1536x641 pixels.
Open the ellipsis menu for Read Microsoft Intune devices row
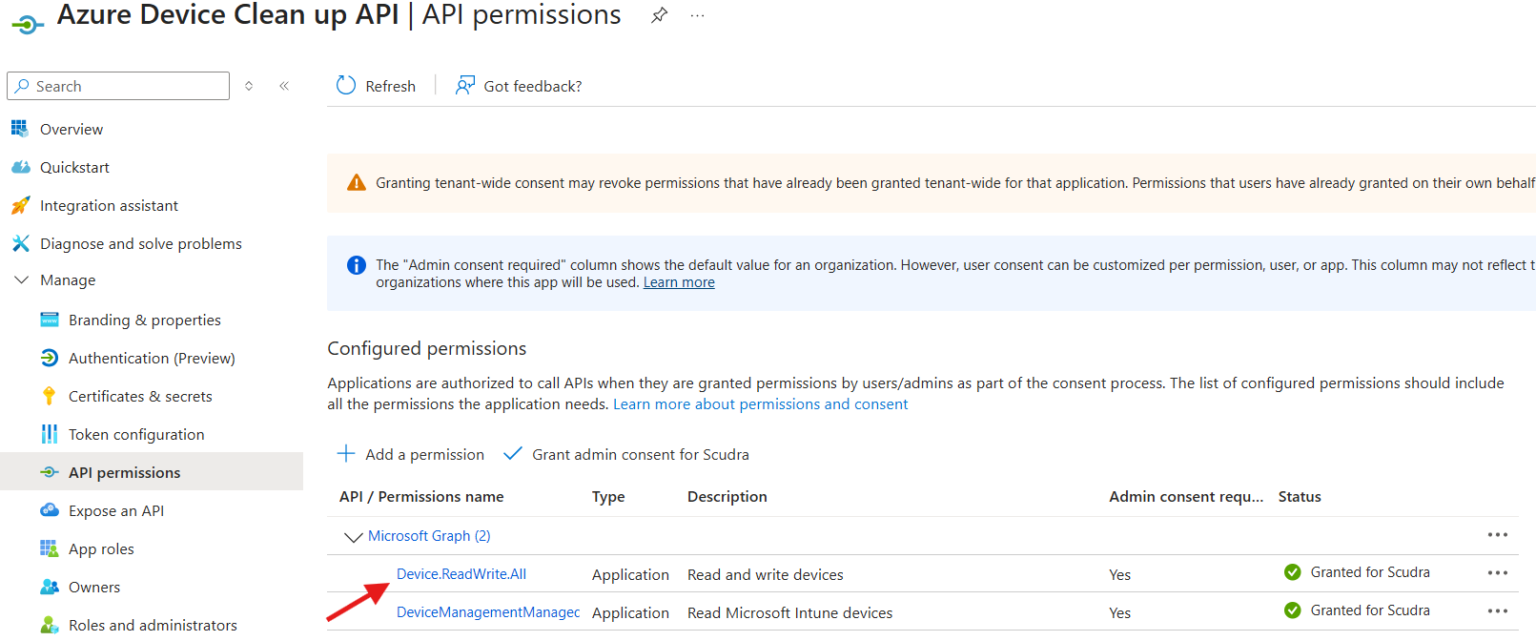[1497, 611]
